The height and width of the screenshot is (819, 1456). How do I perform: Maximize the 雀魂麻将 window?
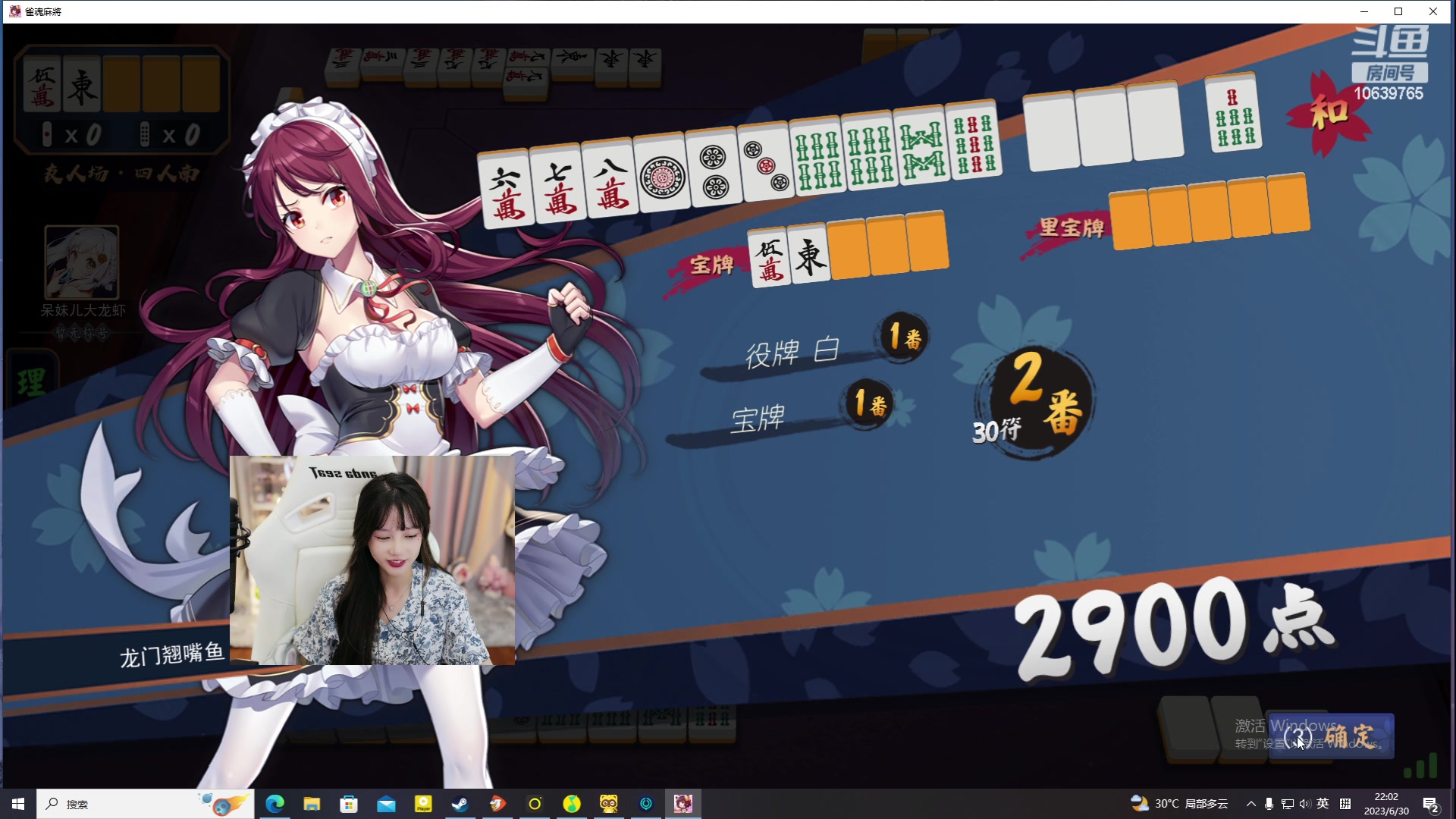click(x=1398, y=11)
